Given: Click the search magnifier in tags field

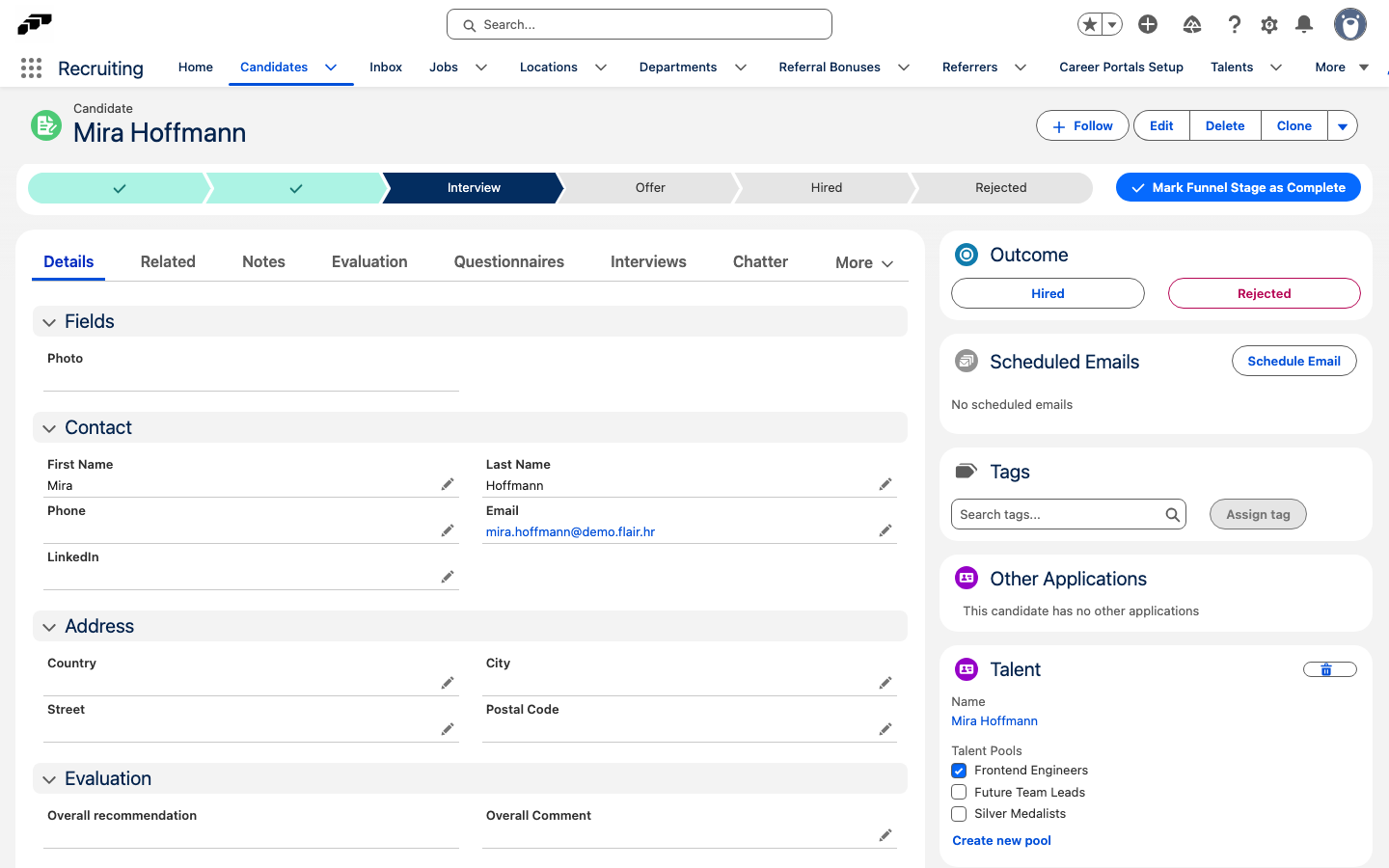Looking at the screenshot, I should 1172,515.
